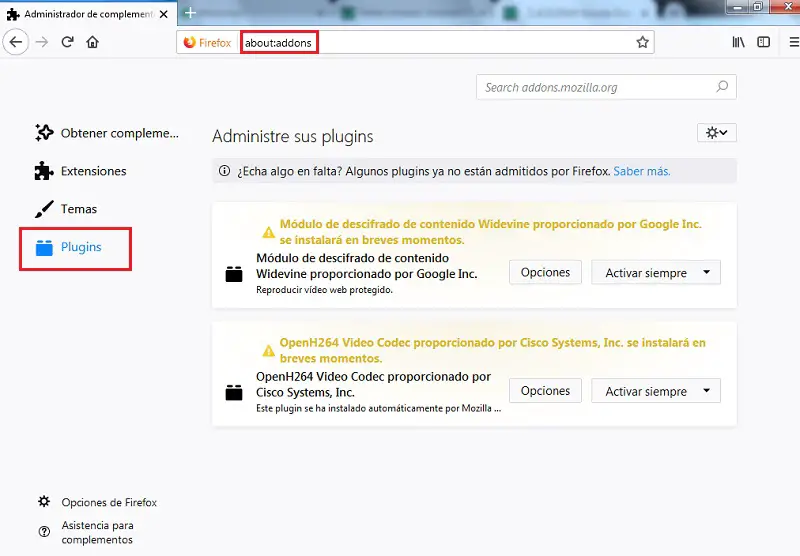The width and height of the screenshot is (800, 556).
Task: Expand Activar siempre dropdown for OpenH264
Action: pyautogui.click(x=656, y=391)
